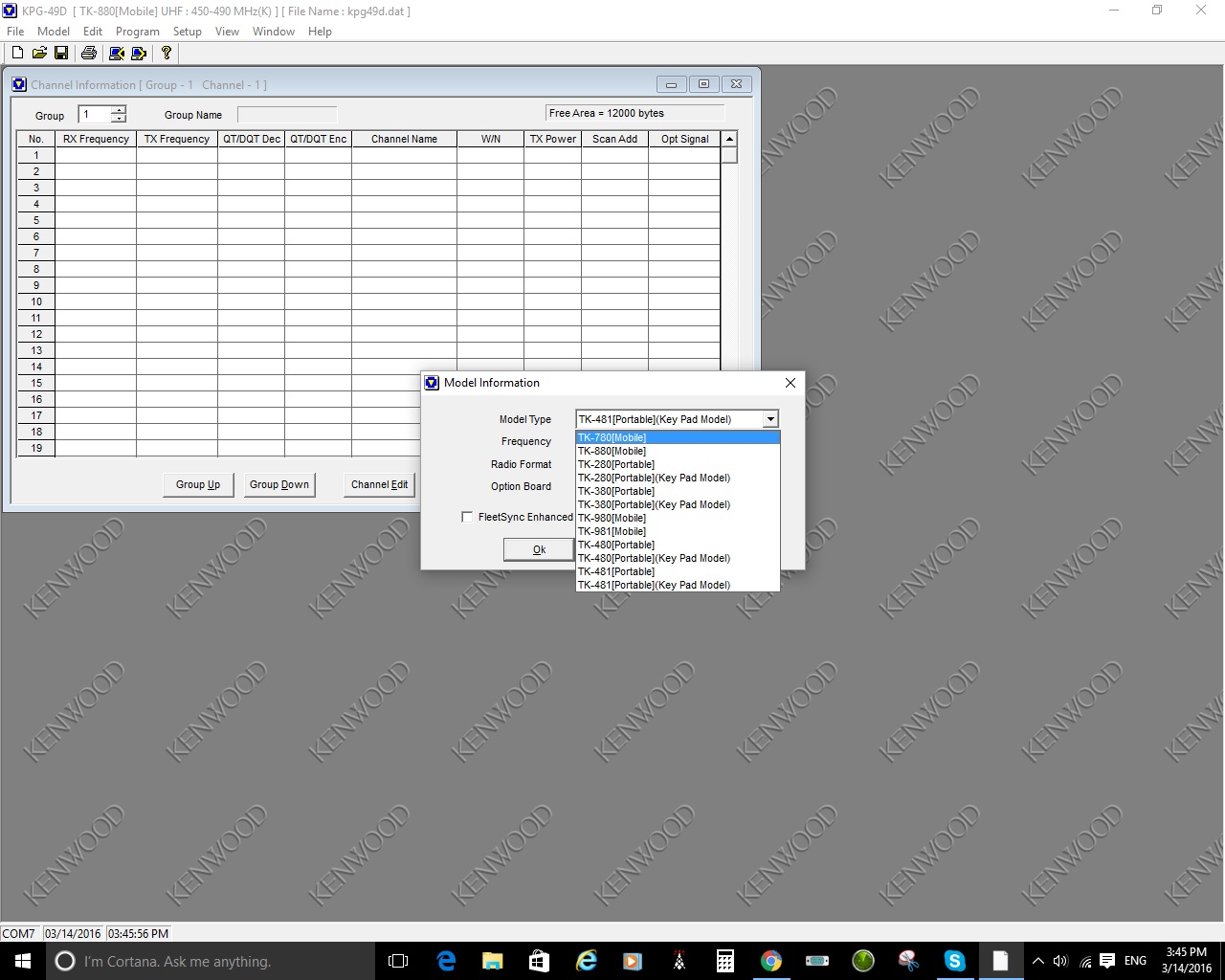The image size is (1225, 980).
Task: Open the Calculator taskbar icon
Action: click(x=725, y=961)
